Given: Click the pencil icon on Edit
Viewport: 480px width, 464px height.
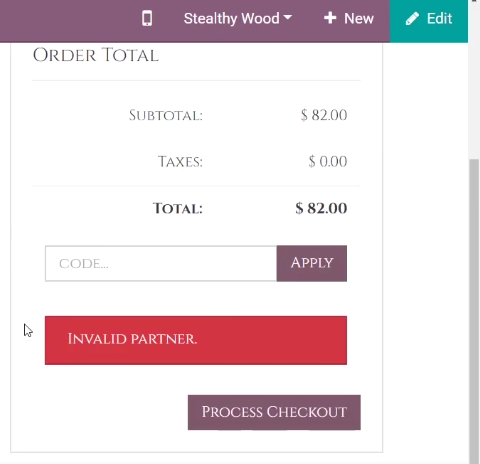Looking at the screenshot, I should pos(412,19).
